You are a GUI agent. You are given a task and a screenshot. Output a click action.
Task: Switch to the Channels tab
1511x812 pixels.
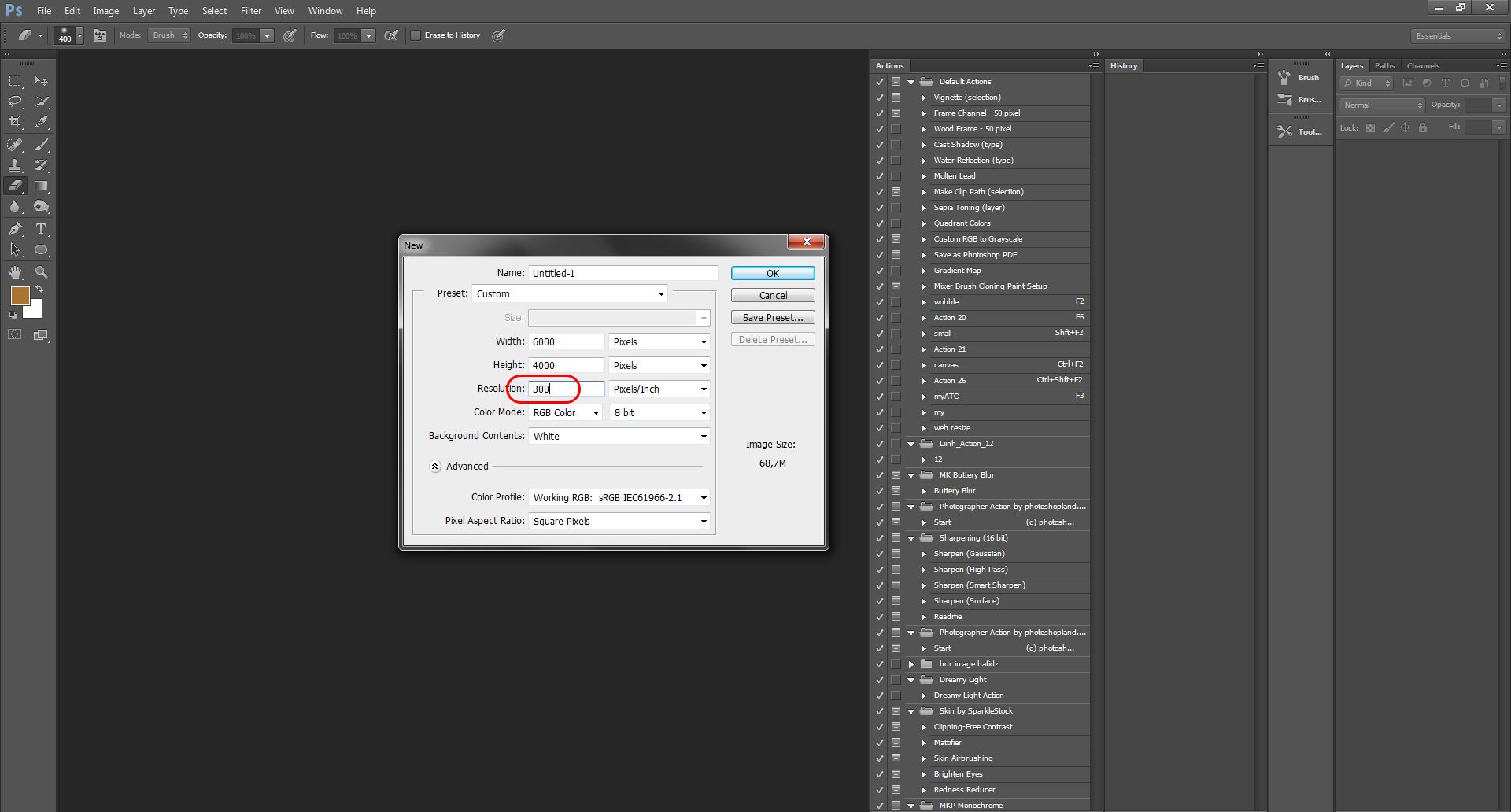tap(1423, 66)
